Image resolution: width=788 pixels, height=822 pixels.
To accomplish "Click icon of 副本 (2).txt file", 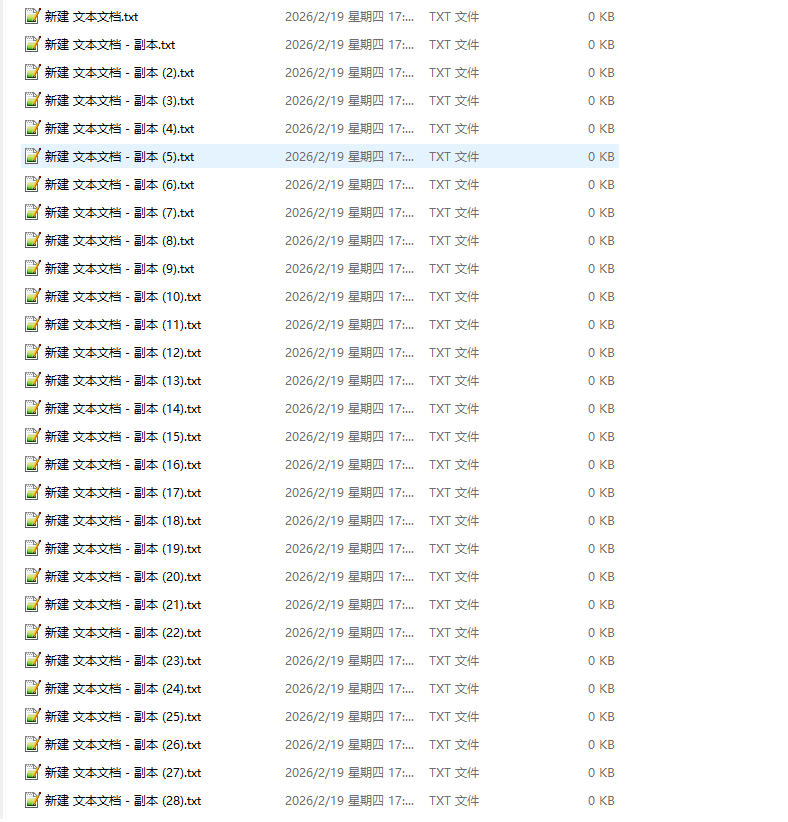I will pyautogui.click(x=33, y=72).
